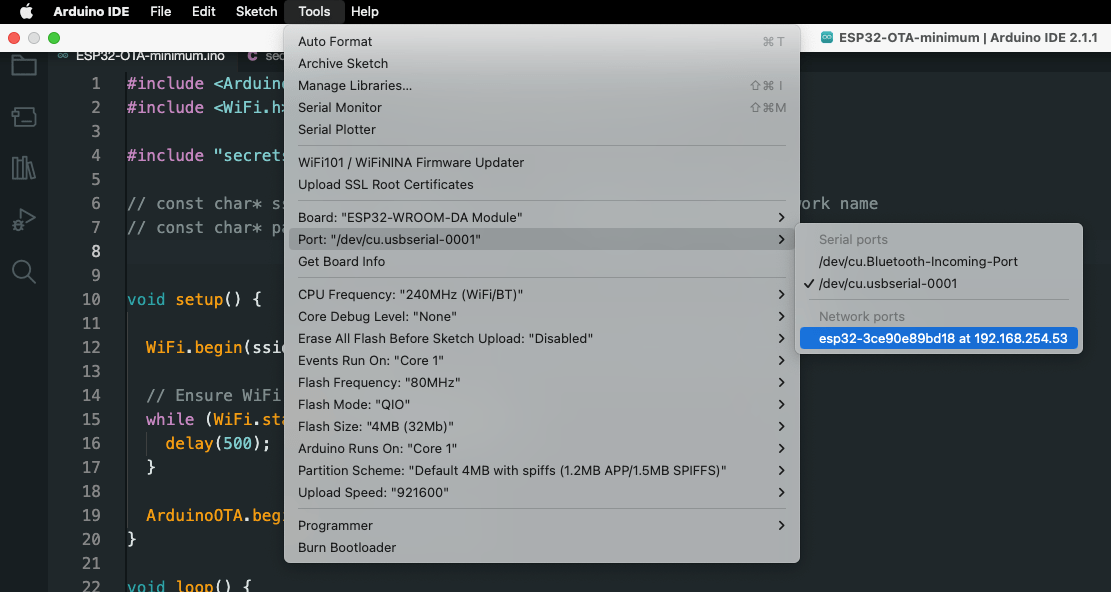Screen dimensions: 1111x592
Task: Select Upload SSL Root Certificates
Action: pos(542,184)
